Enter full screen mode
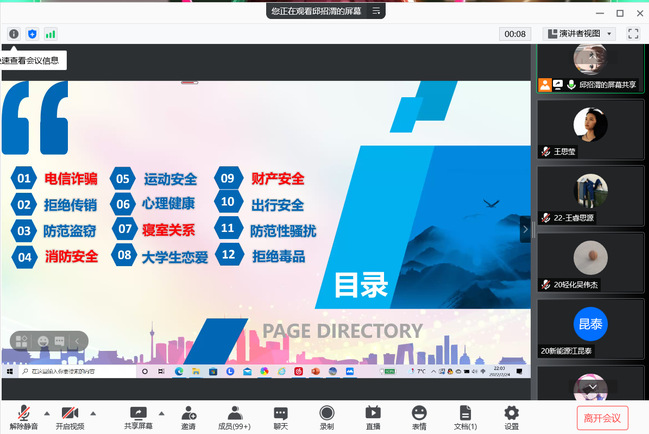The height and width of the screenshot is (434, 649). point(633,34)
